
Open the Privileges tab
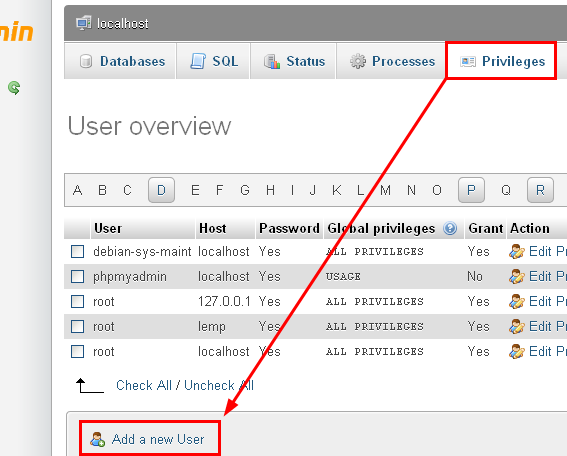pyautogui.click(x=502, y=61)
